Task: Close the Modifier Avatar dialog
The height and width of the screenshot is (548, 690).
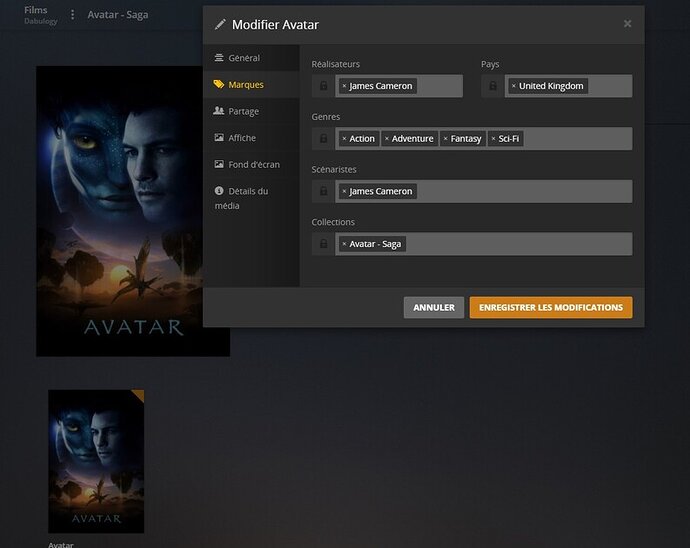Action: (x=628, y=24)
